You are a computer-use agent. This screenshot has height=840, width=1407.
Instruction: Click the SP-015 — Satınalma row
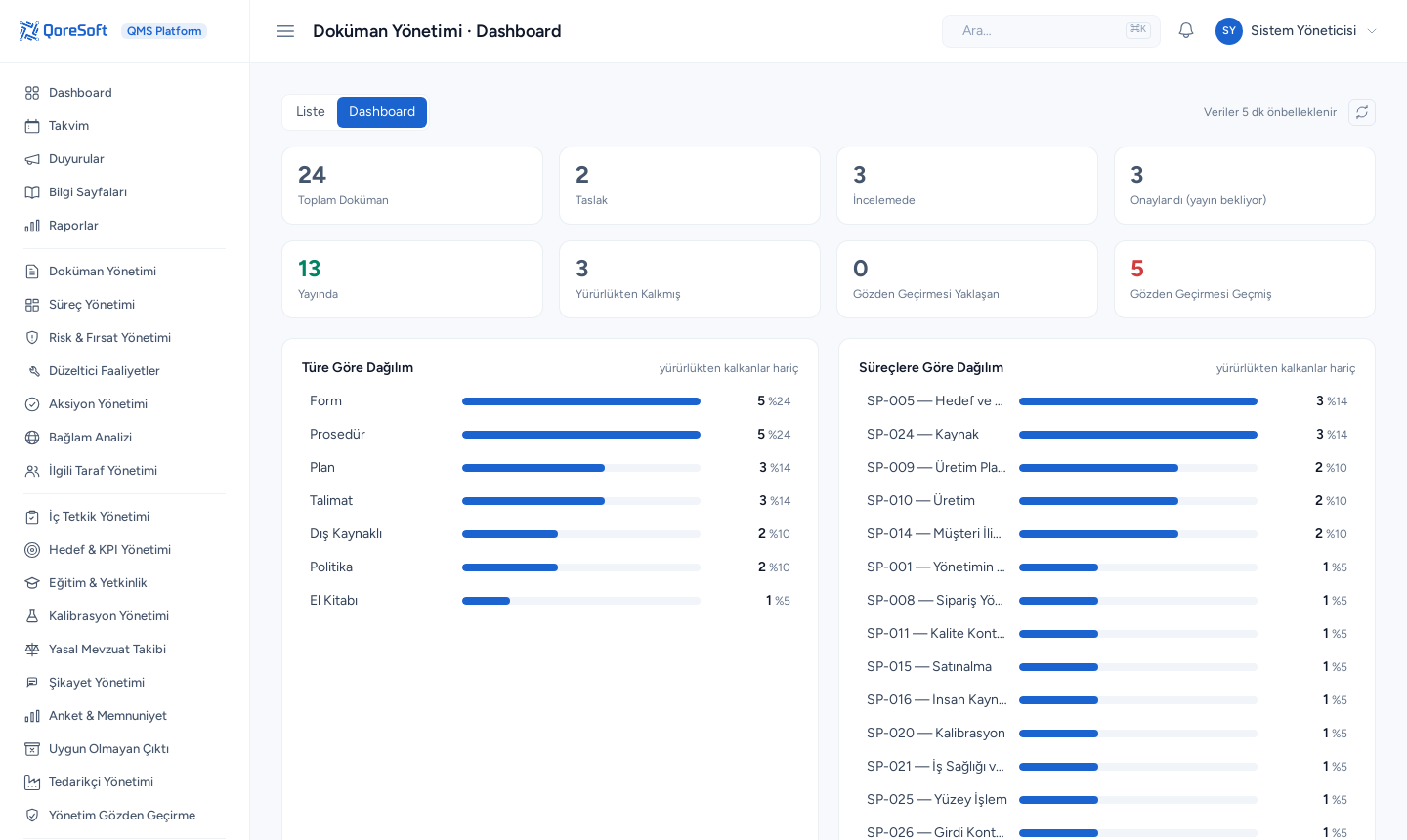point(1107,667)
